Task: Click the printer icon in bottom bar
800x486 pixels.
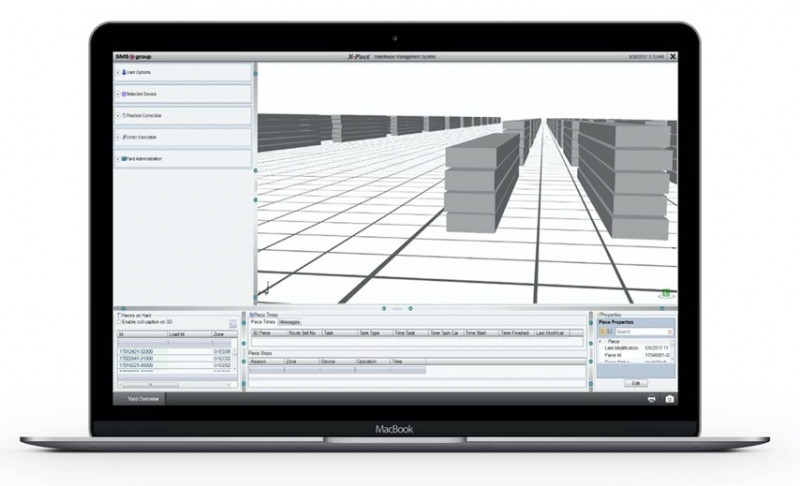Action: coord(652,399)
